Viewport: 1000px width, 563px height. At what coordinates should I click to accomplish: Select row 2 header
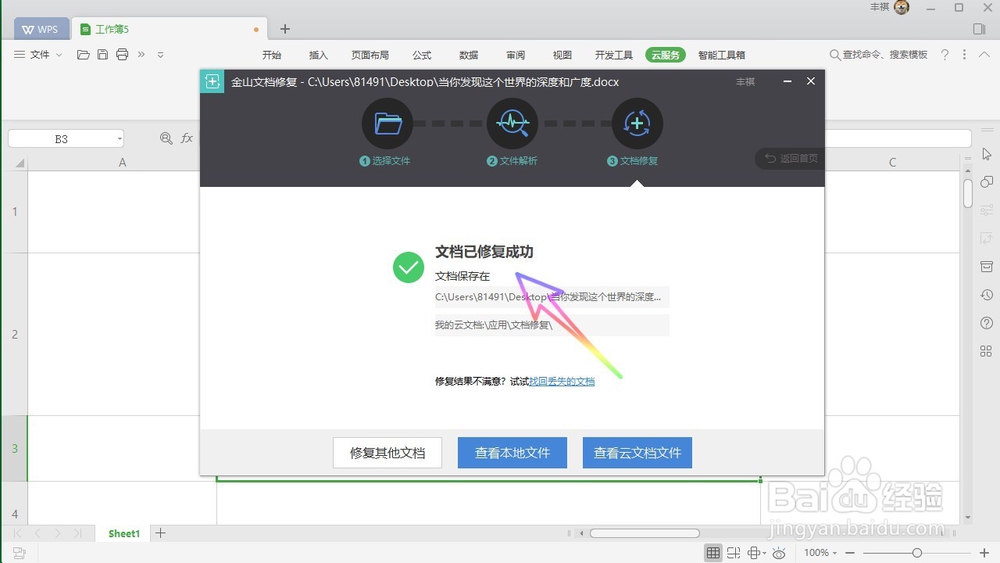pos(15,334)
